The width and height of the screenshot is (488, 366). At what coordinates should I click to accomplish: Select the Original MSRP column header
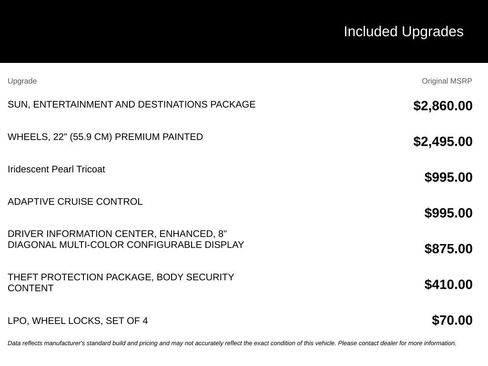pyautogui.click(x=447, y=81)
